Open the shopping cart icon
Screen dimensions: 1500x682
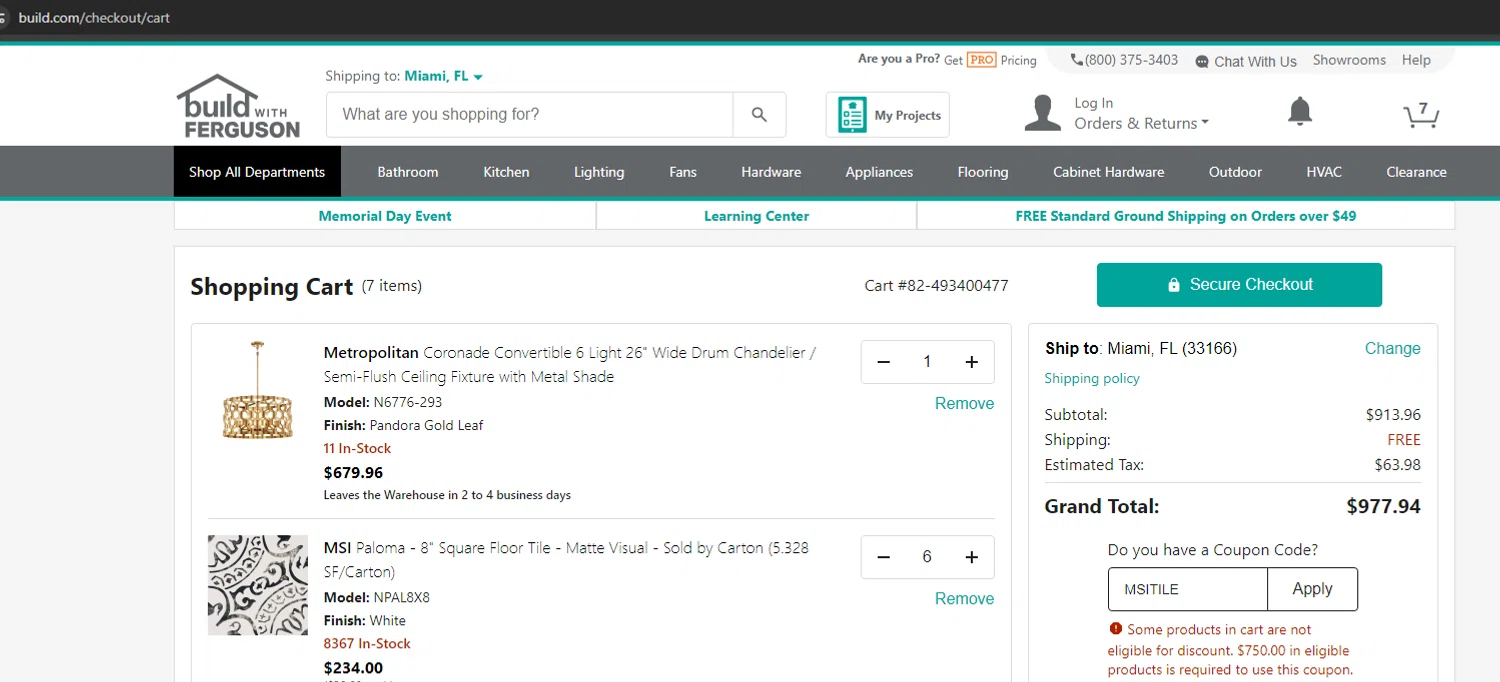pos(1421,115)
